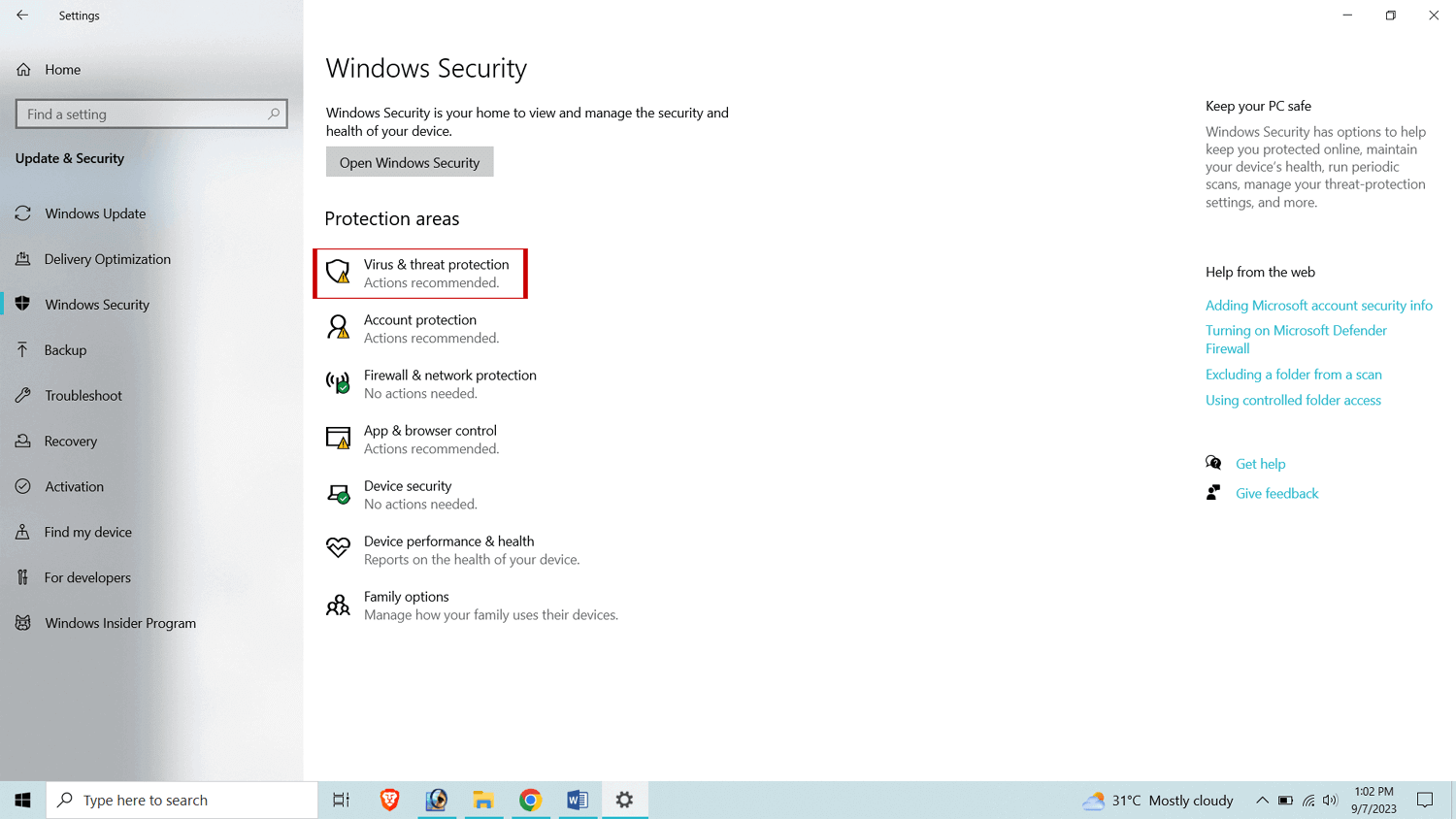1456x819 pixels.
Task: Open the Windows Start menu
Action: coord(22,801)
